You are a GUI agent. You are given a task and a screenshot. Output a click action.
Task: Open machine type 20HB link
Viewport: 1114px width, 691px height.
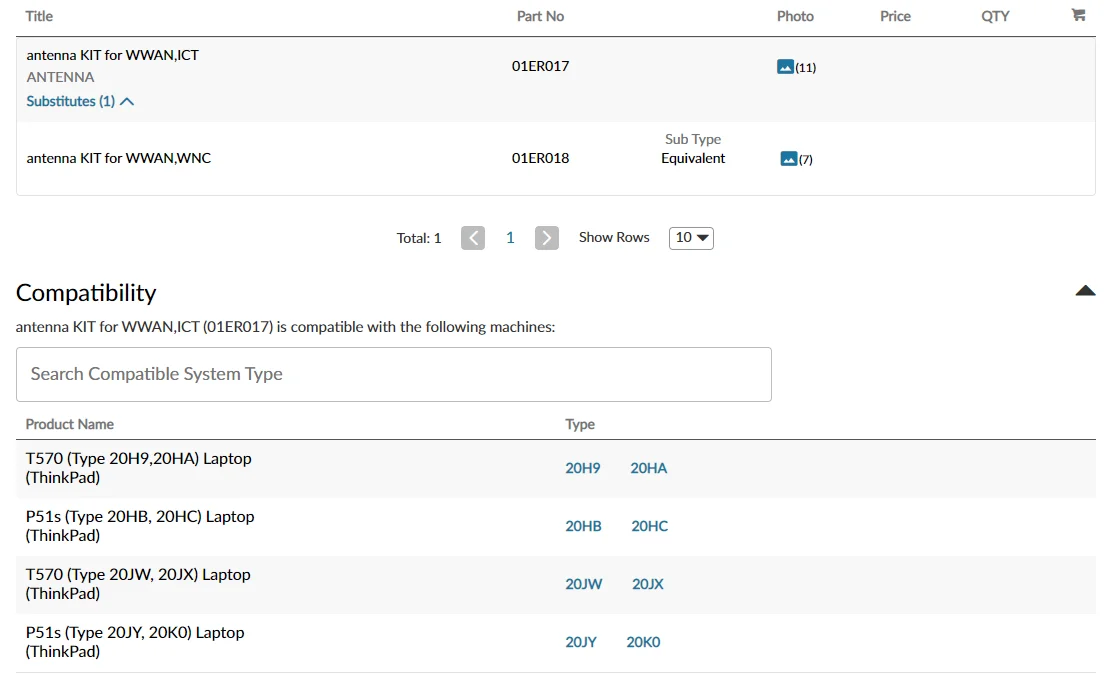(x=584, y=526)
